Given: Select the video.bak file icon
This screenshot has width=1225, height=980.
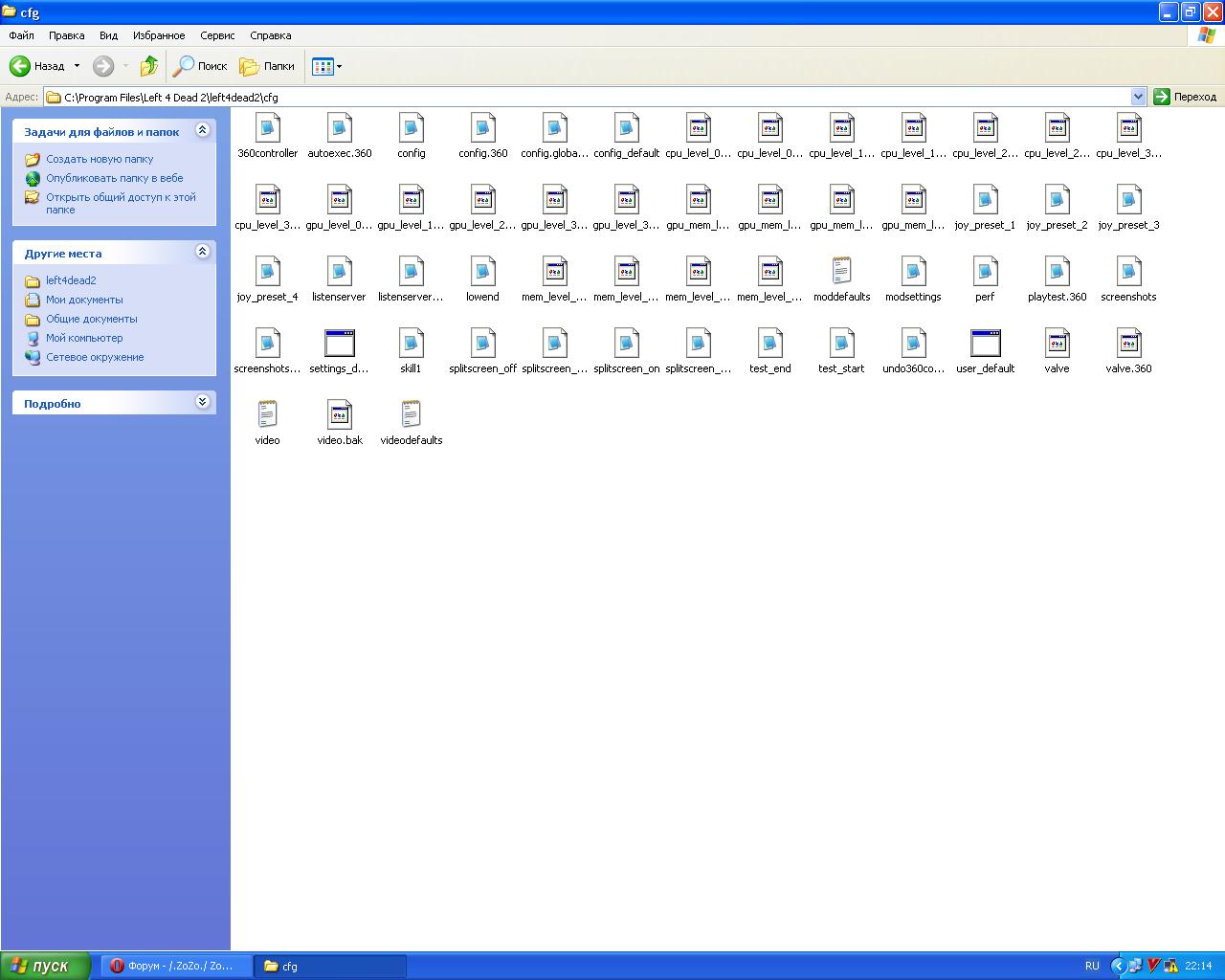Looking at the screenshot, I should point(340,415).
